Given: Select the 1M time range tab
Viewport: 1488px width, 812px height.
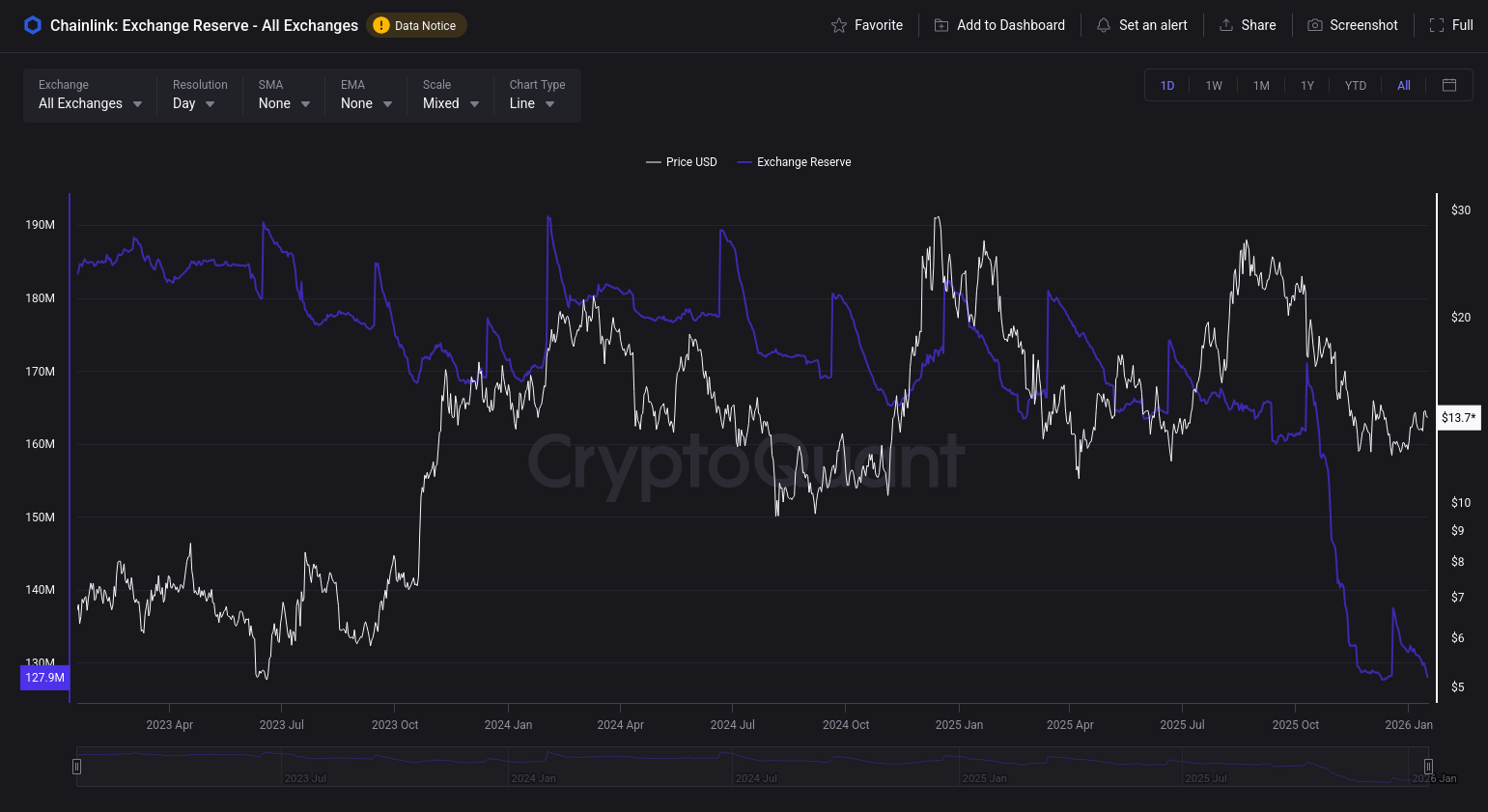Looking at the screenshot, I should pos(1261,86).
